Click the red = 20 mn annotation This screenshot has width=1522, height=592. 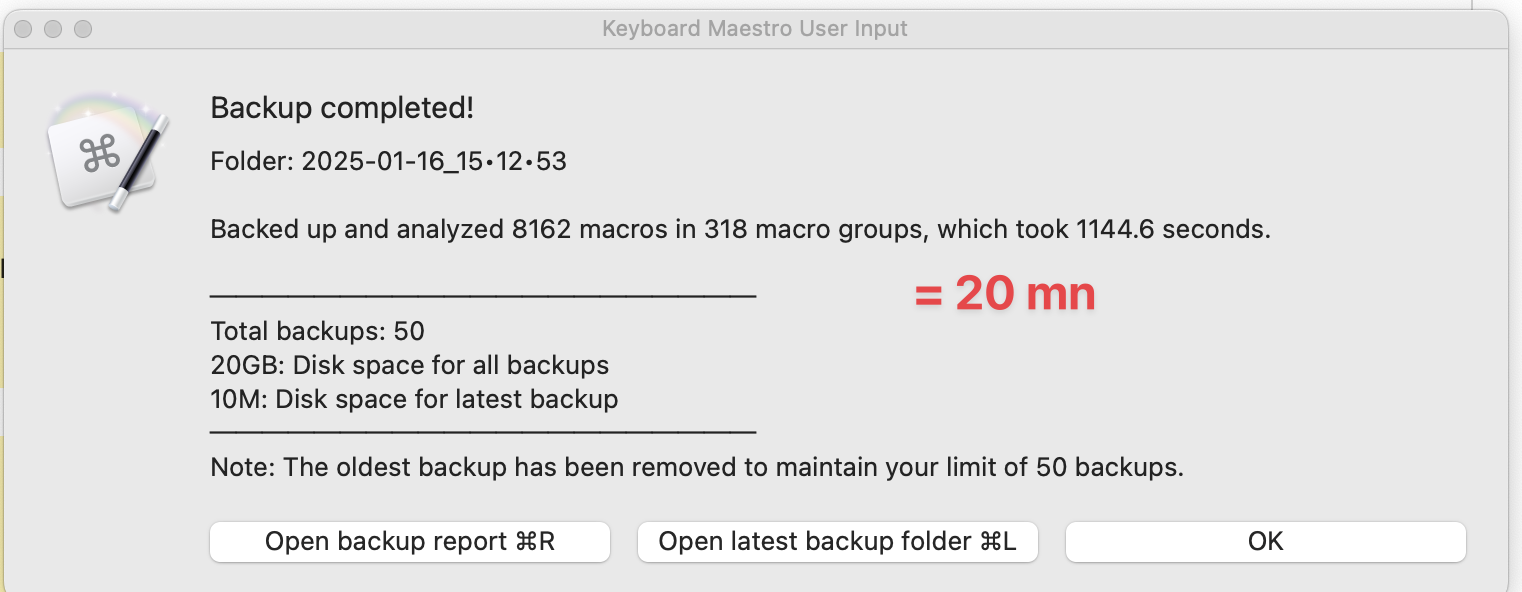[1005, 293]
